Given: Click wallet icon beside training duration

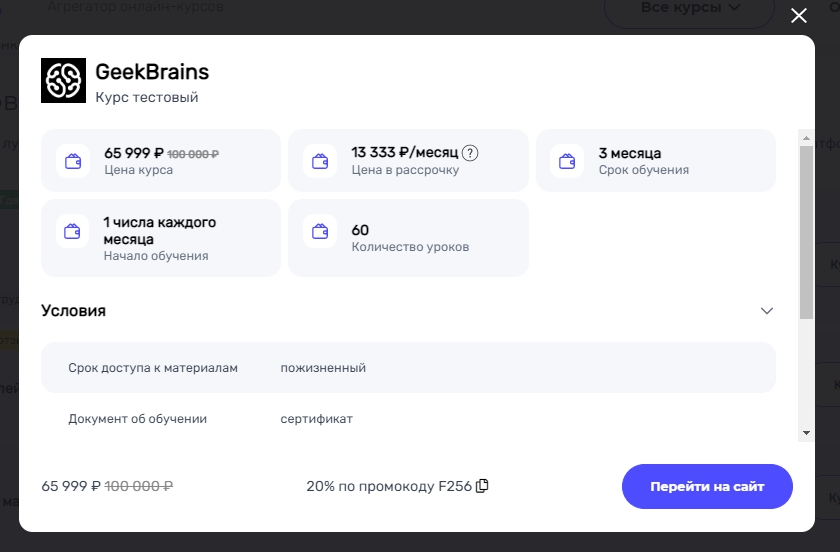Looking at the screenshot, I should 568,160.
